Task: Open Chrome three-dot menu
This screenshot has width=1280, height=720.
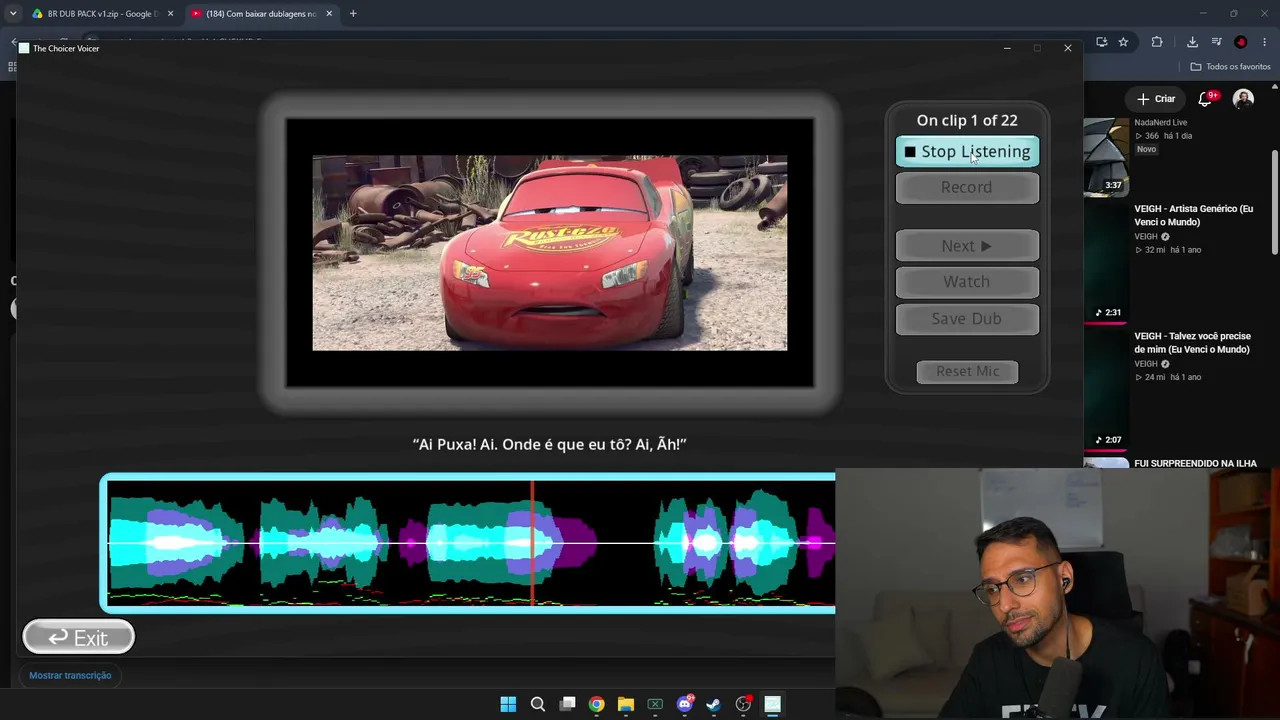Action: [x=1266, y=42]
